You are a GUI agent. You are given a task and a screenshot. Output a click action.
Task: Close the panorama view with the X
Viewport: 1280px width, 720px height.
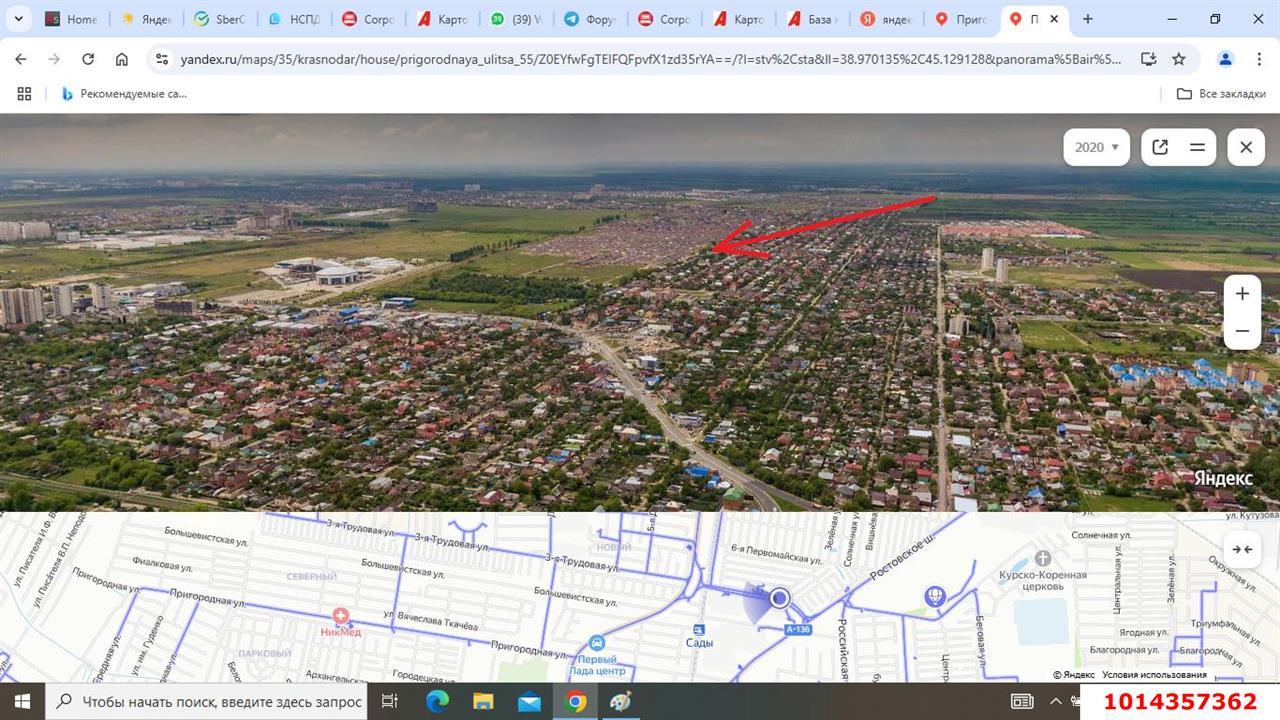tap(1246, 146)
